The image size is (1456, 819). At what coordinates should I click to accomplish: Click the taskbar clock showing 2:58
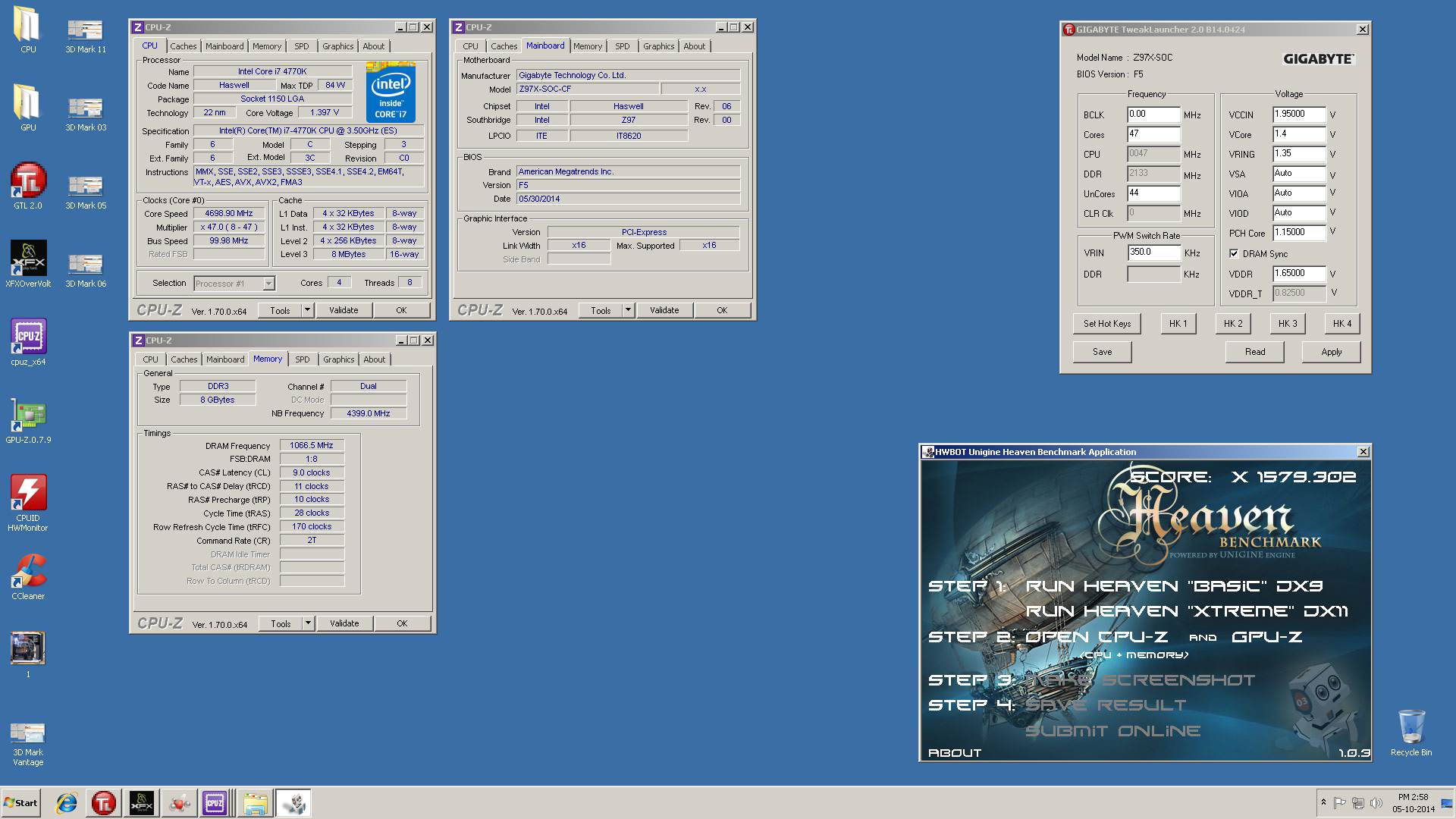coord(1413,797)
